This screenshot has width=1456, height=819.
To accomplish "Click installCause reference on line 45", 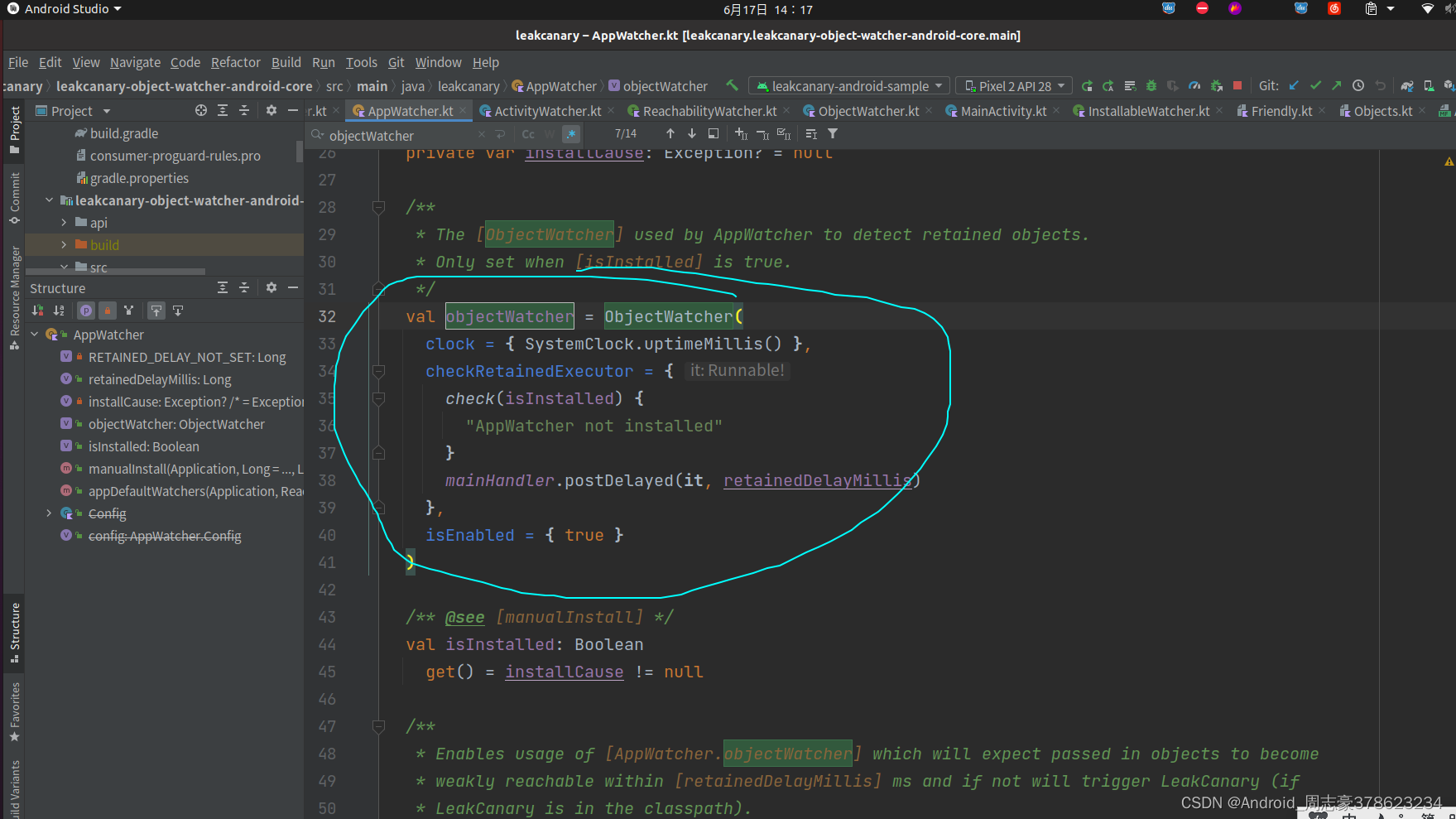I will click(x=565, y=672).
